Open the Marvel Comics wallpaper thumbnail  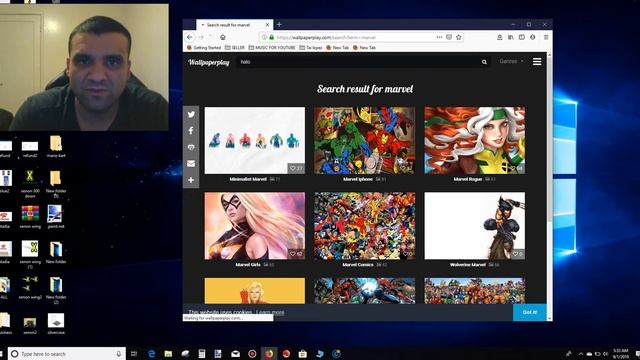(x=364, y=226)
